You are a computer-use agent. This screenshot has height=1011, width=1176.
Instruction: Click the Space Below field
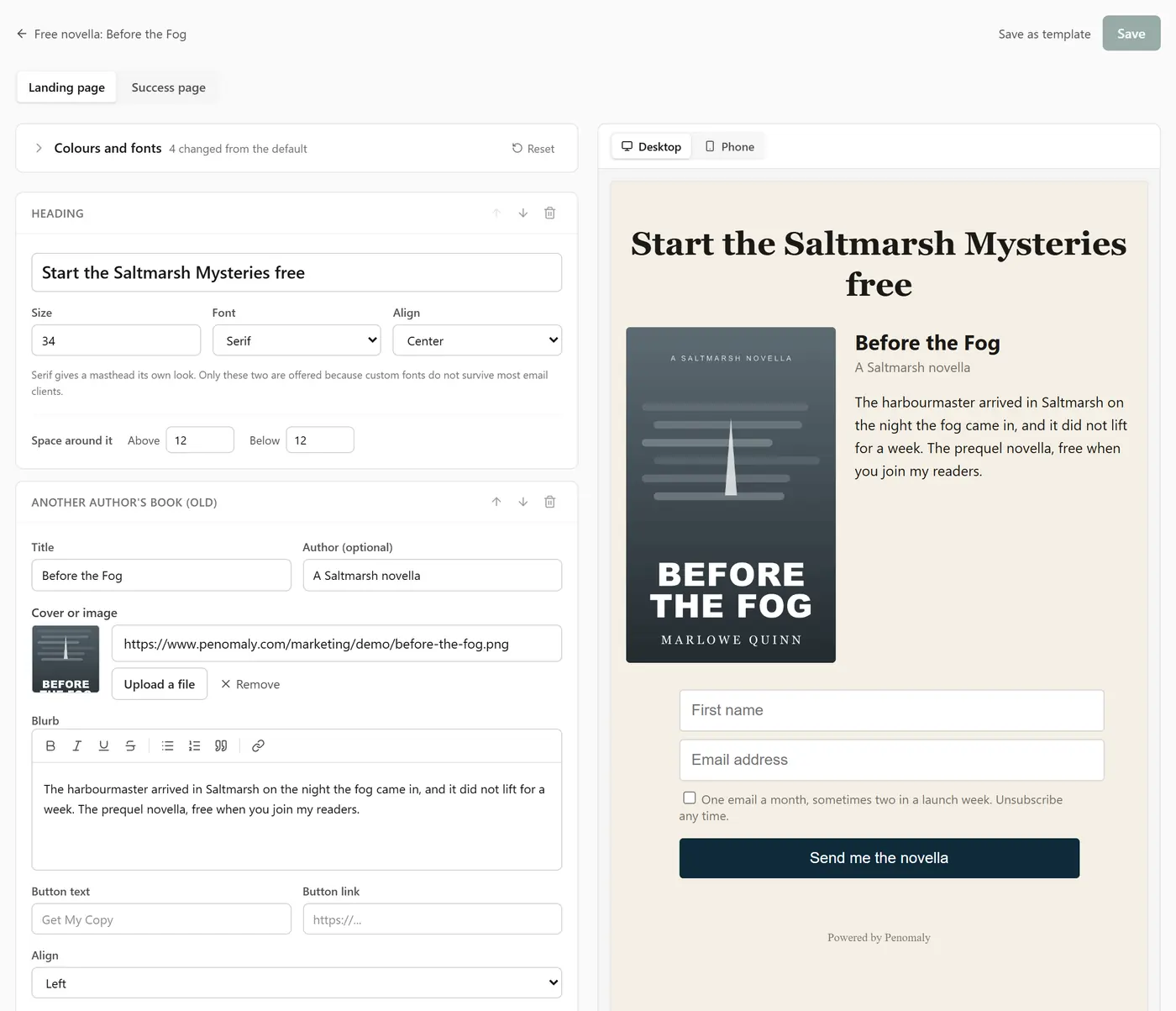coord(320,440)
